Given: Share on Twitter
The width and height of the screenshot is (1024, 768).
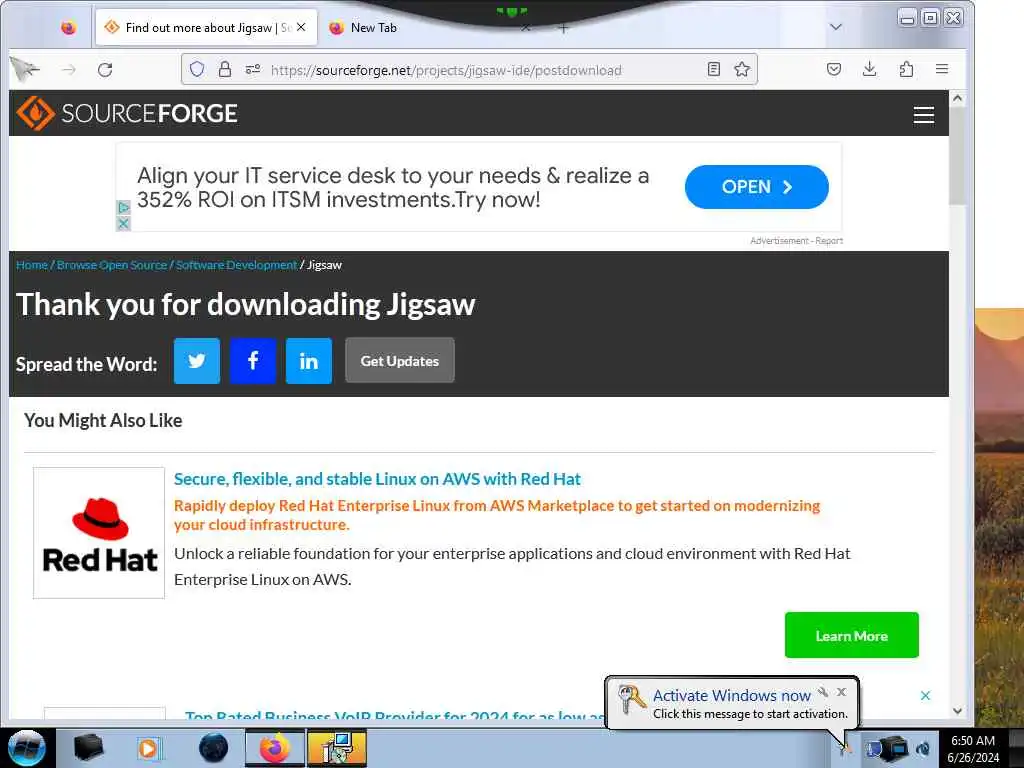Looking at the screenshot, I should point(197,360).
